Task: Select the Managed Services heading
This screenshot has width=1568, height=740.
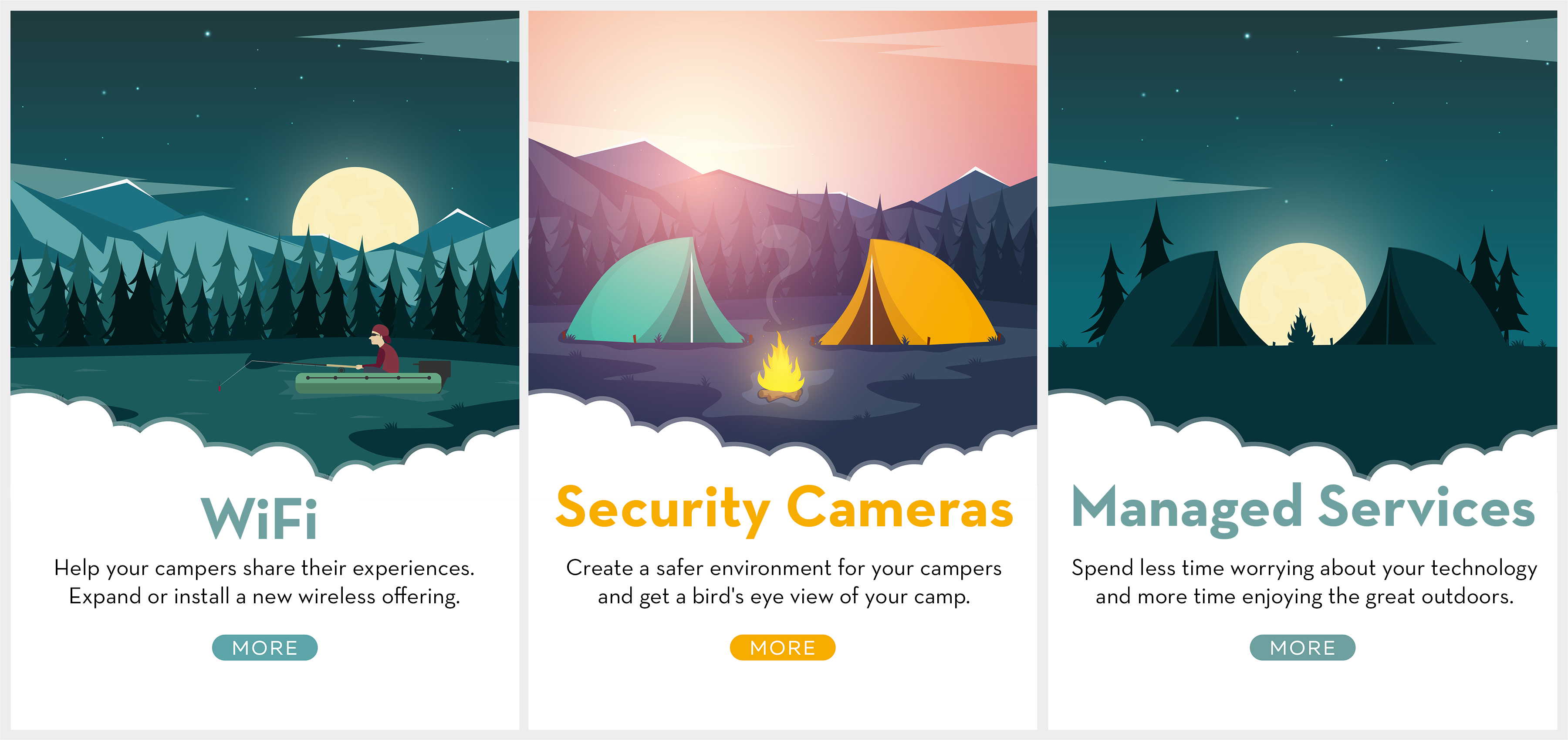Action: [1303, 510]
